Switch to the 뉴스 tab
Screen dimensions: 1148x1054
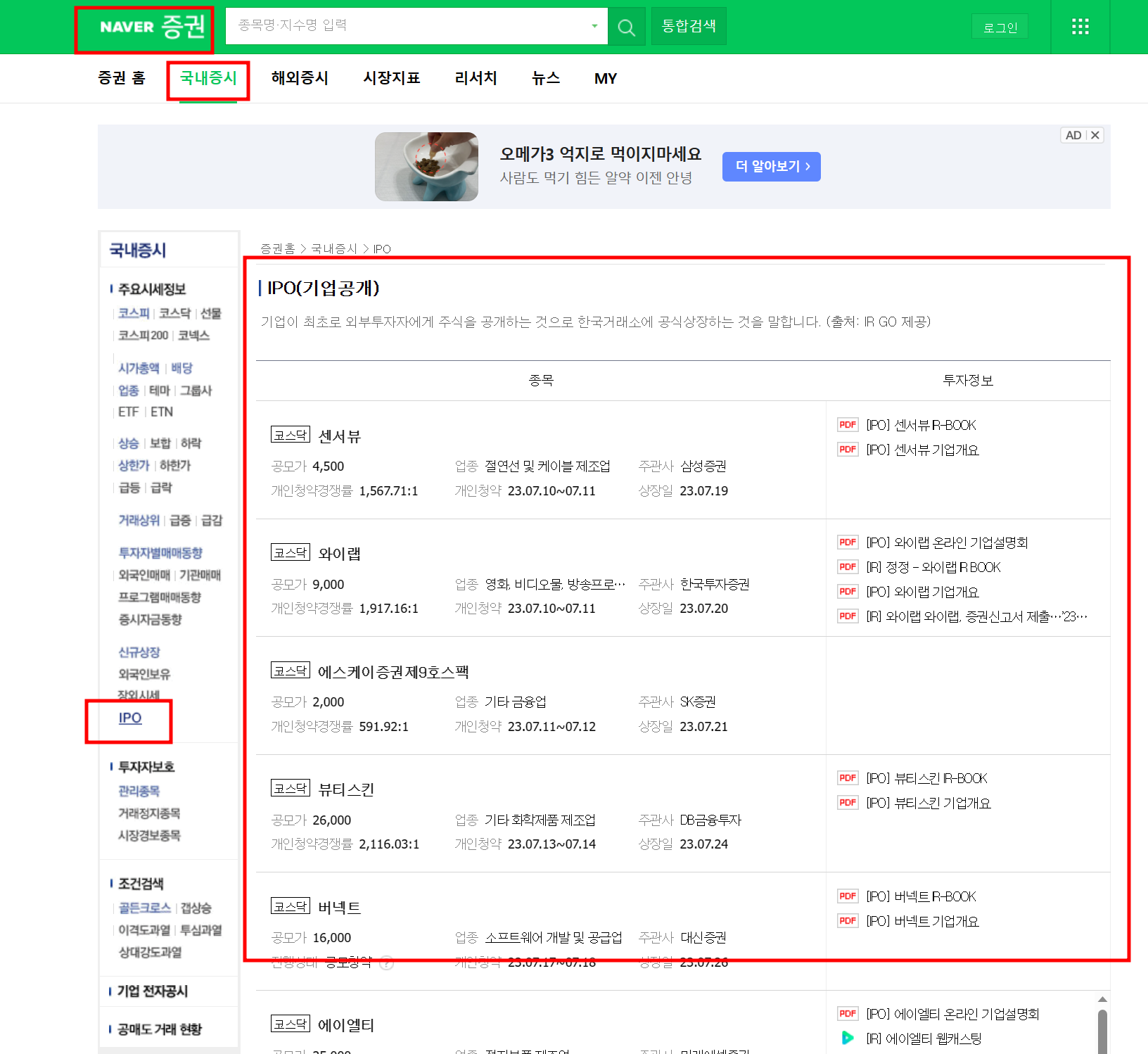(546, 78)
